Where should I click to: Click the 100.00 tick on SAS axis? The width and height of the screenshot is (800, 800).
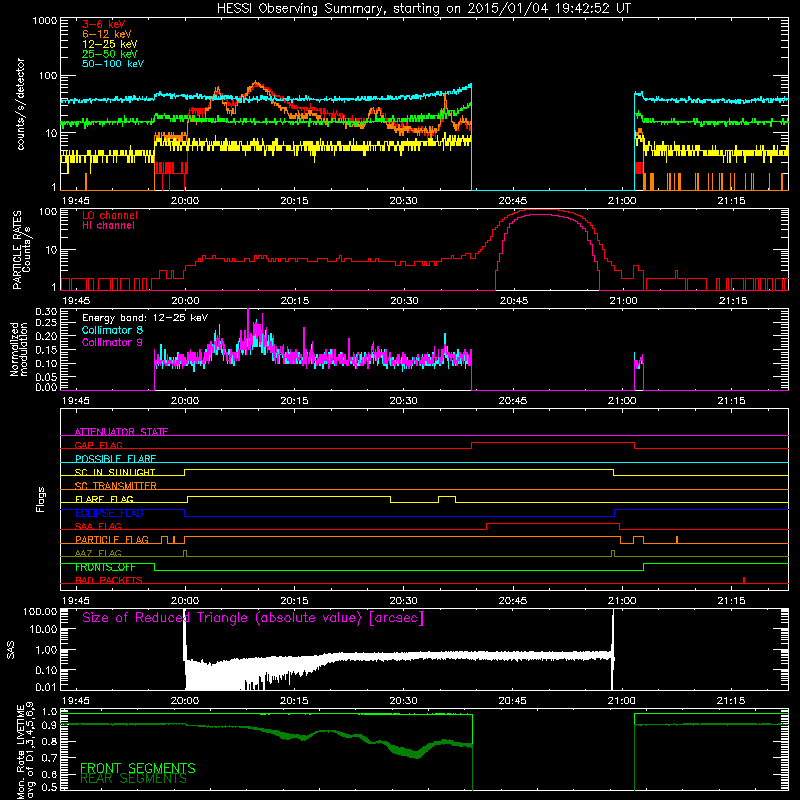tap(40, 612)
